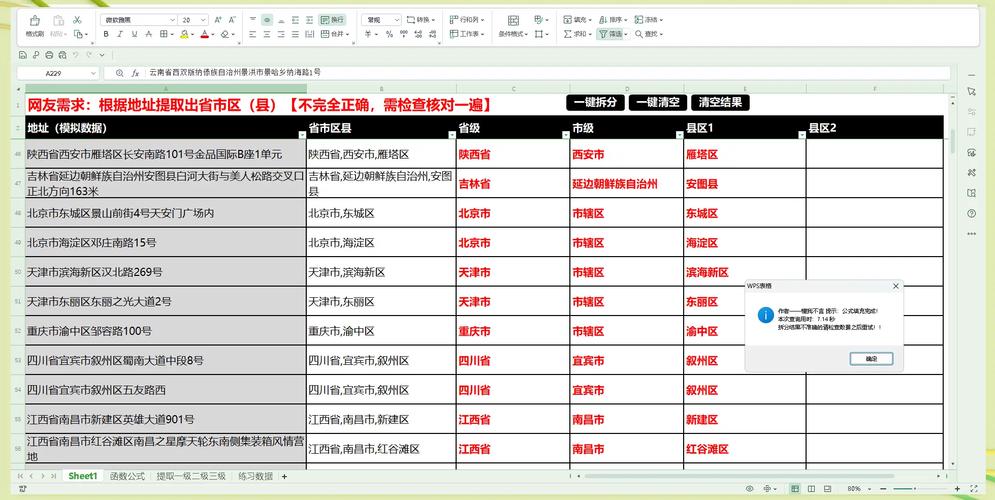
Task: Switch to 函数公式 sheet tab
Action: [127, 476]
